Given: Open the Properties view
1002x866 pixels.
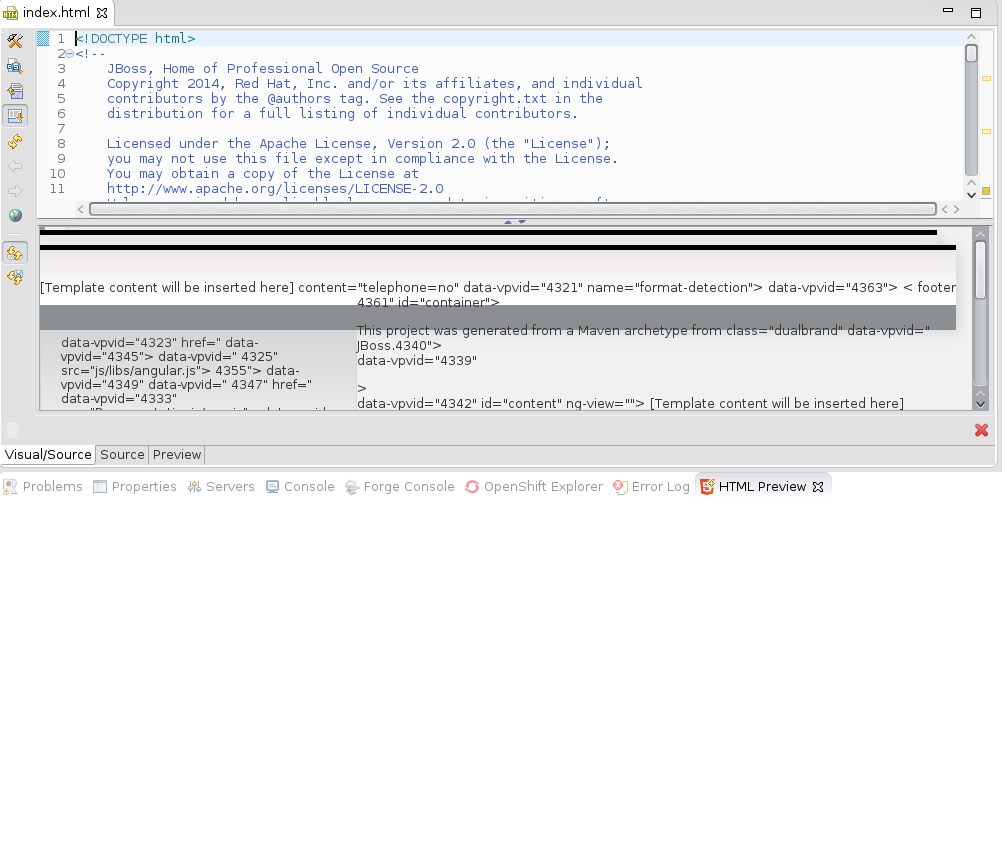Looking at the screenshot, I should [x=135, y=486].
